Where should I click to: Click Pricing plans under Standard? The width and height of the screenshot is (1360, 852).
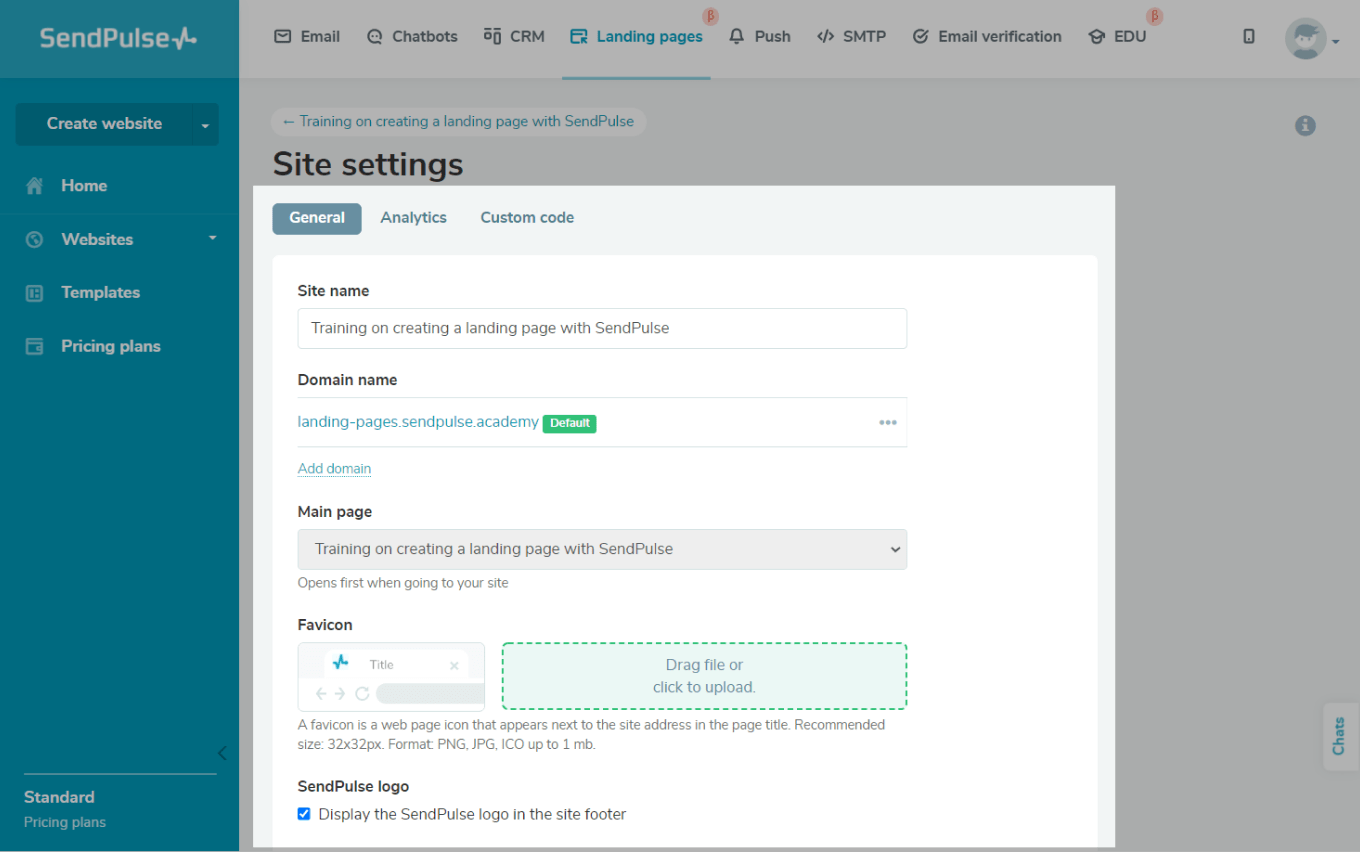[65, 822]
